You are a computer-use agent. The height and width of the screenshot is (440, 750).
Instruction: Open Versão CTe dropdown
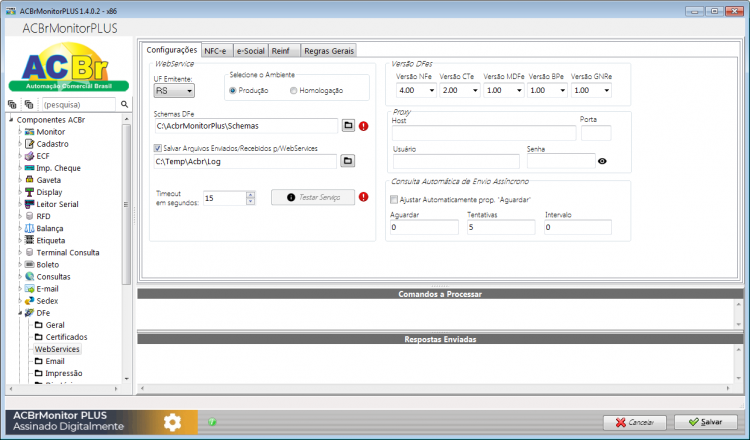460,90
